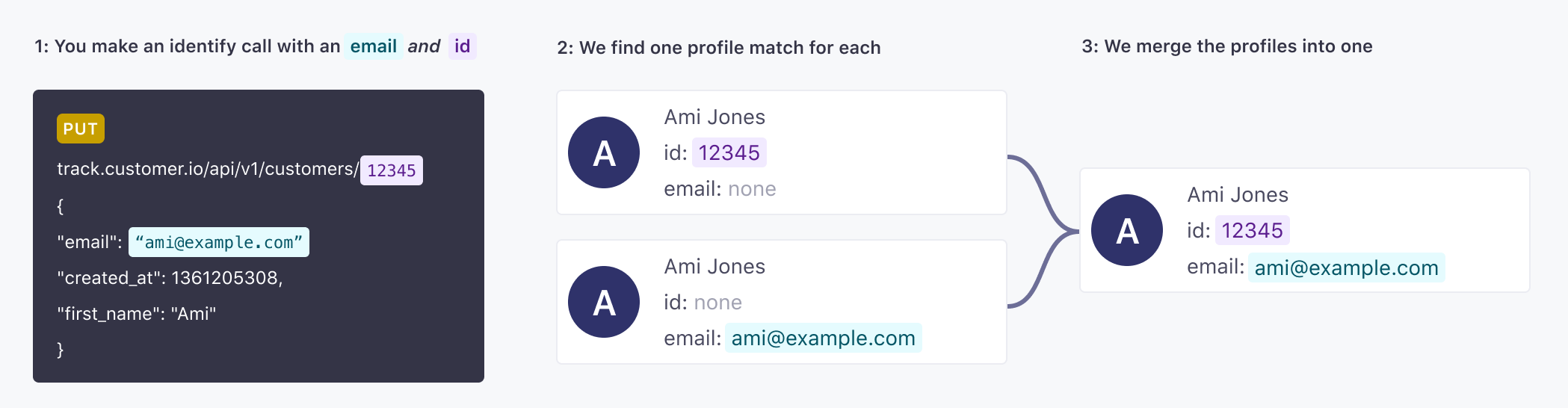Click ami@example.com in the second matched profile

pyautogui.click(x=824, y=338)
